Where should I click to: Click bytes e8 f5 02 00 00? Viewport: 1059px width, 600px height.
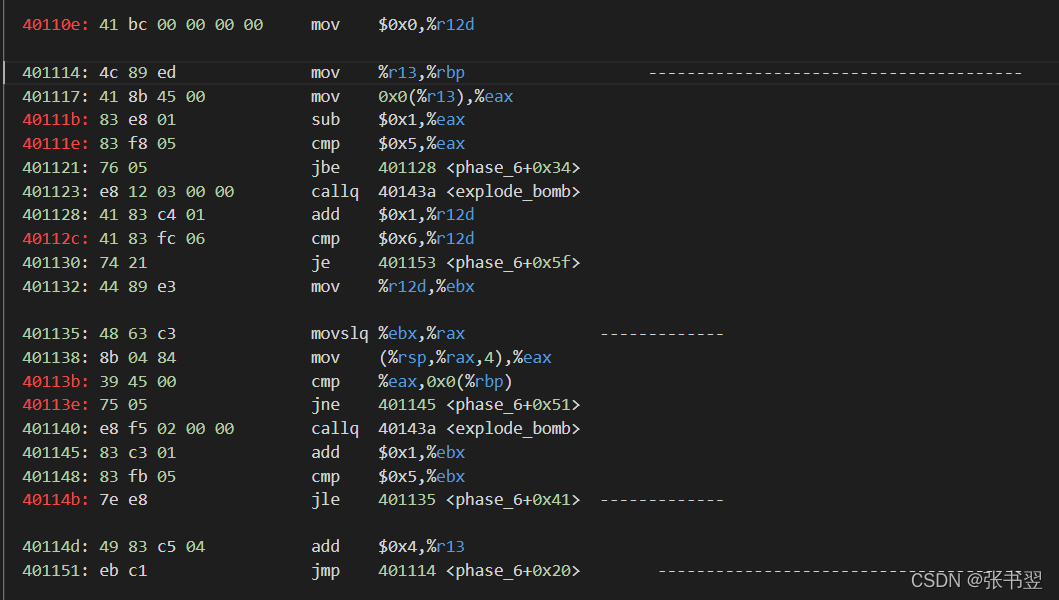point(167,429)
